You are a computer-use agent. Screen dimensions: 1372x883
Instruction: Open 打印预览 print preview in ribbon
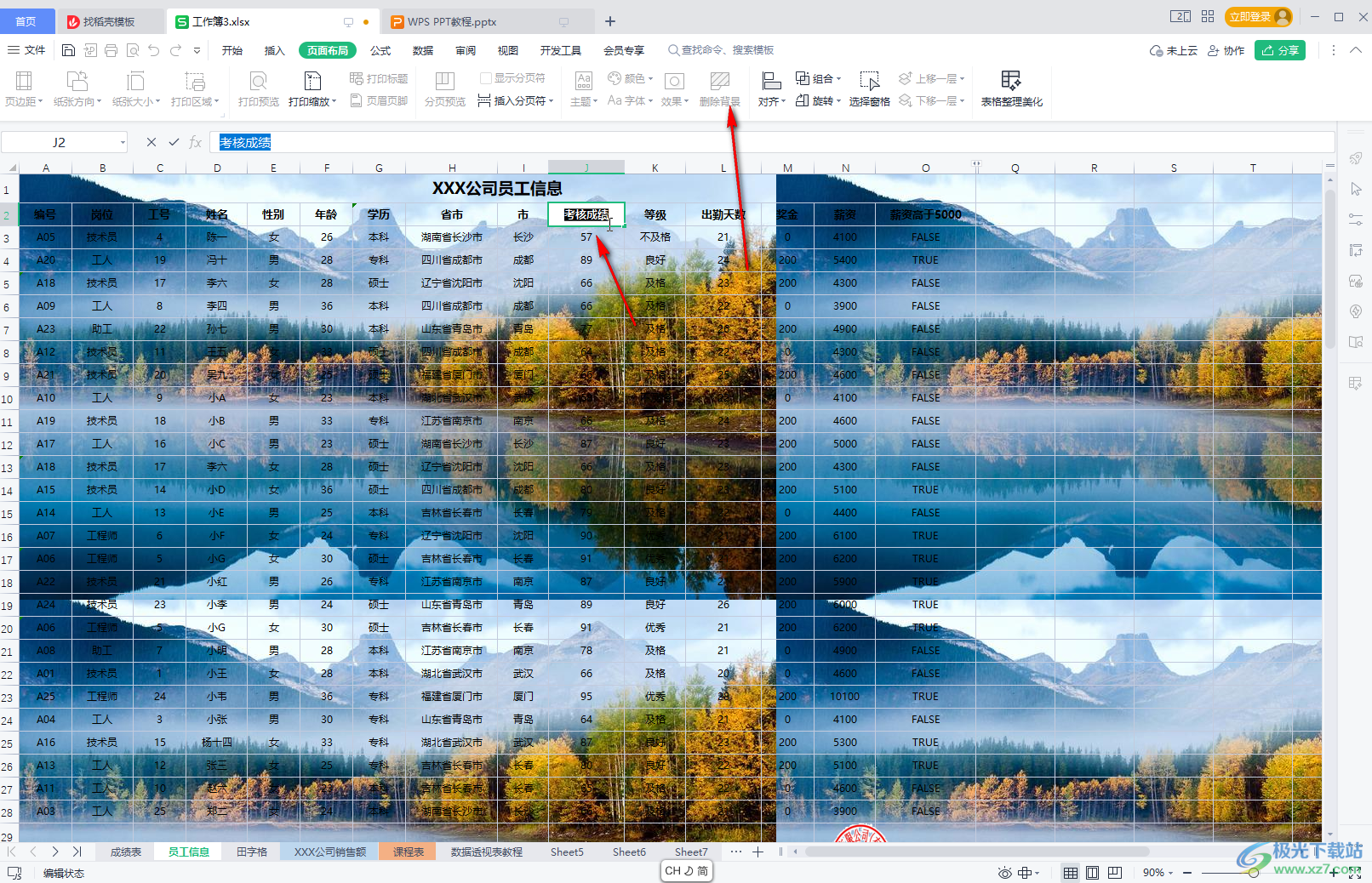(259, 88)
